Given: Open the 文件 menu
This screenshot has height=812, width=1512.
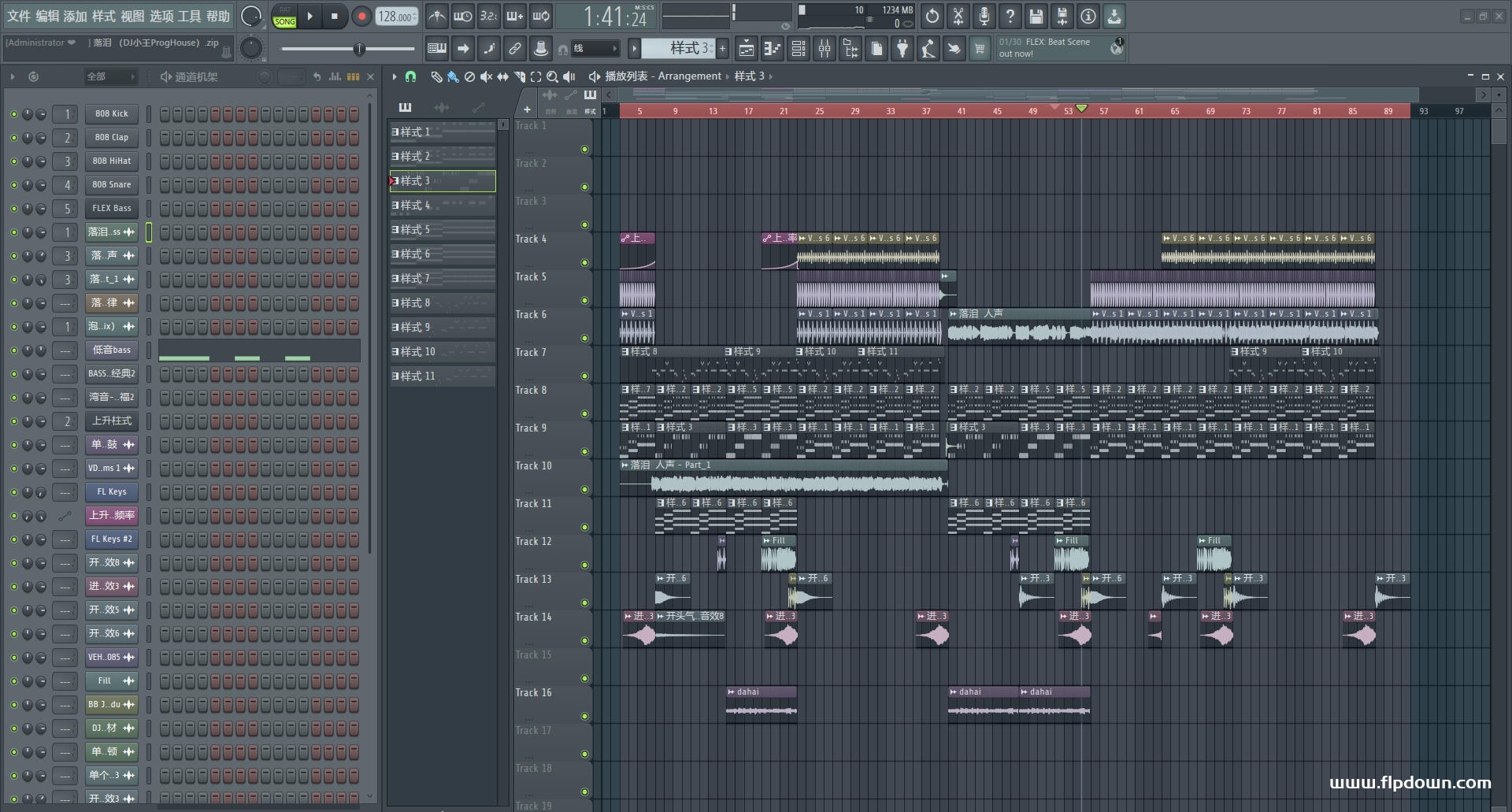Looking at the screenshot, I should 18,16.
